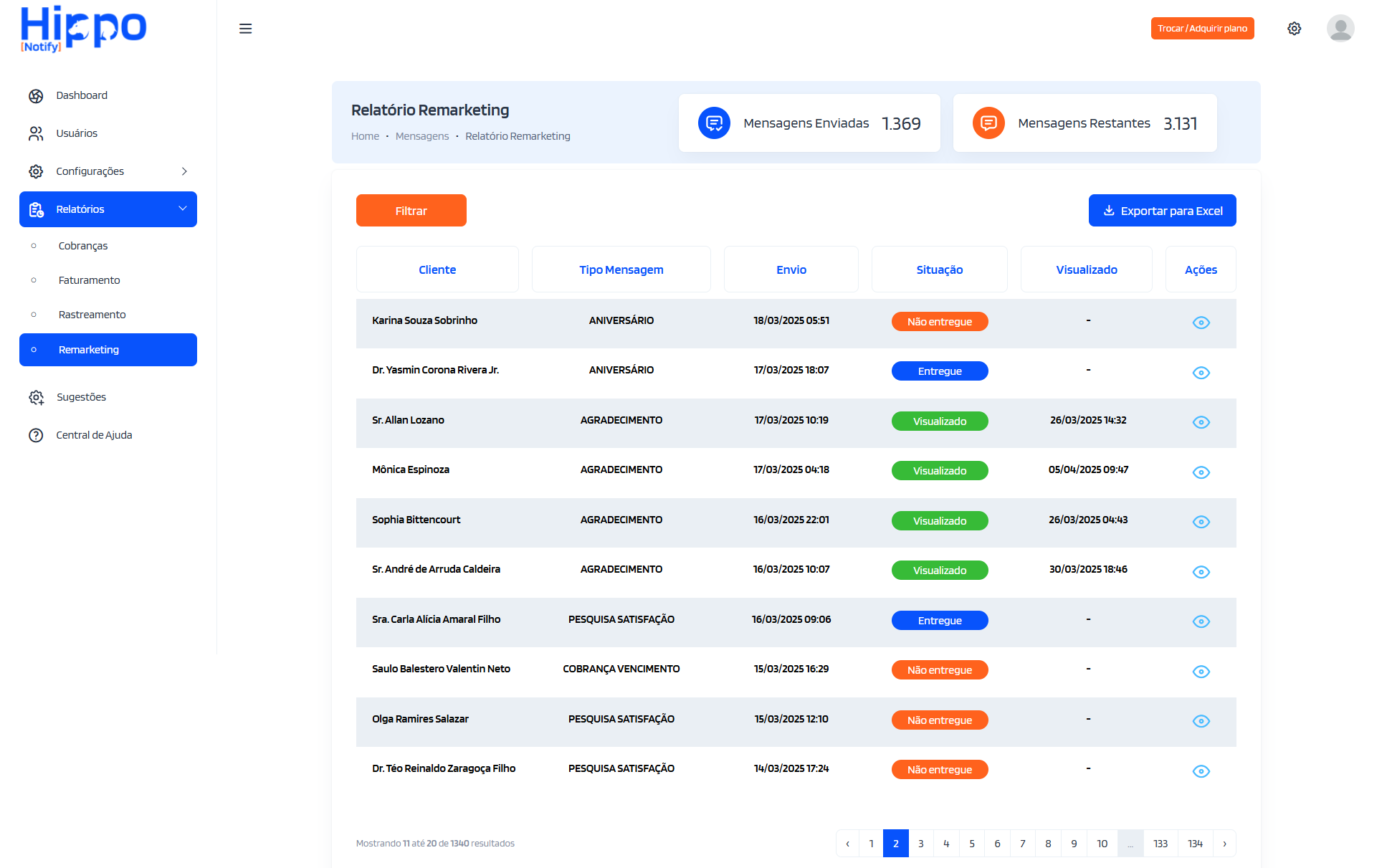Click the Central de Ajuda help icon

pyautogui.click(x=36, y=435)
